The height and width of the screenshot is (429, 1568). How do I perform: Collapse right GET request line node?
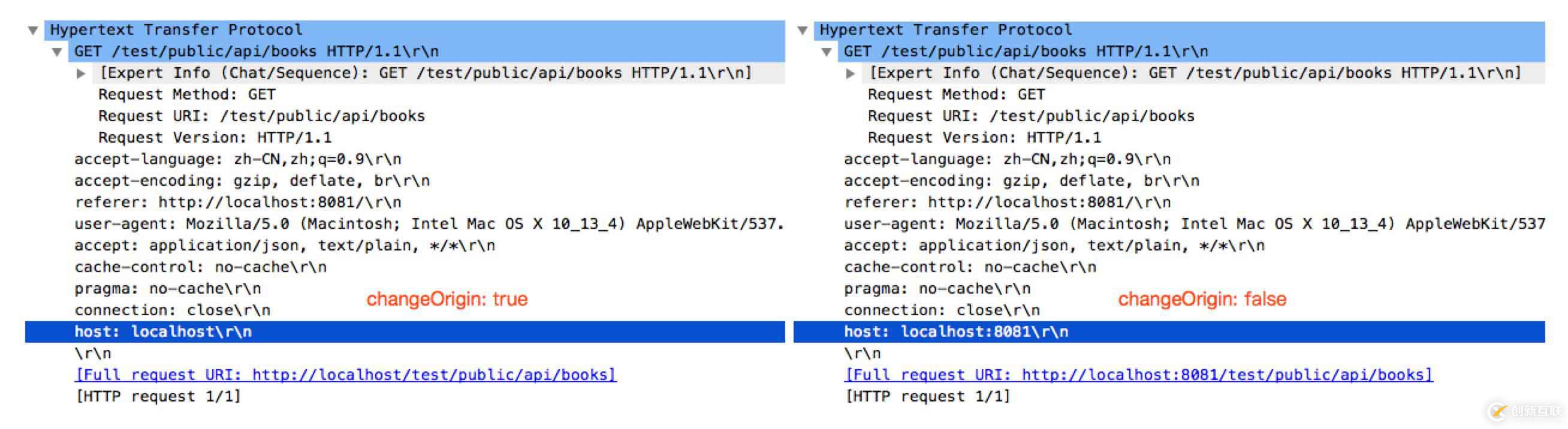[827, 52]
